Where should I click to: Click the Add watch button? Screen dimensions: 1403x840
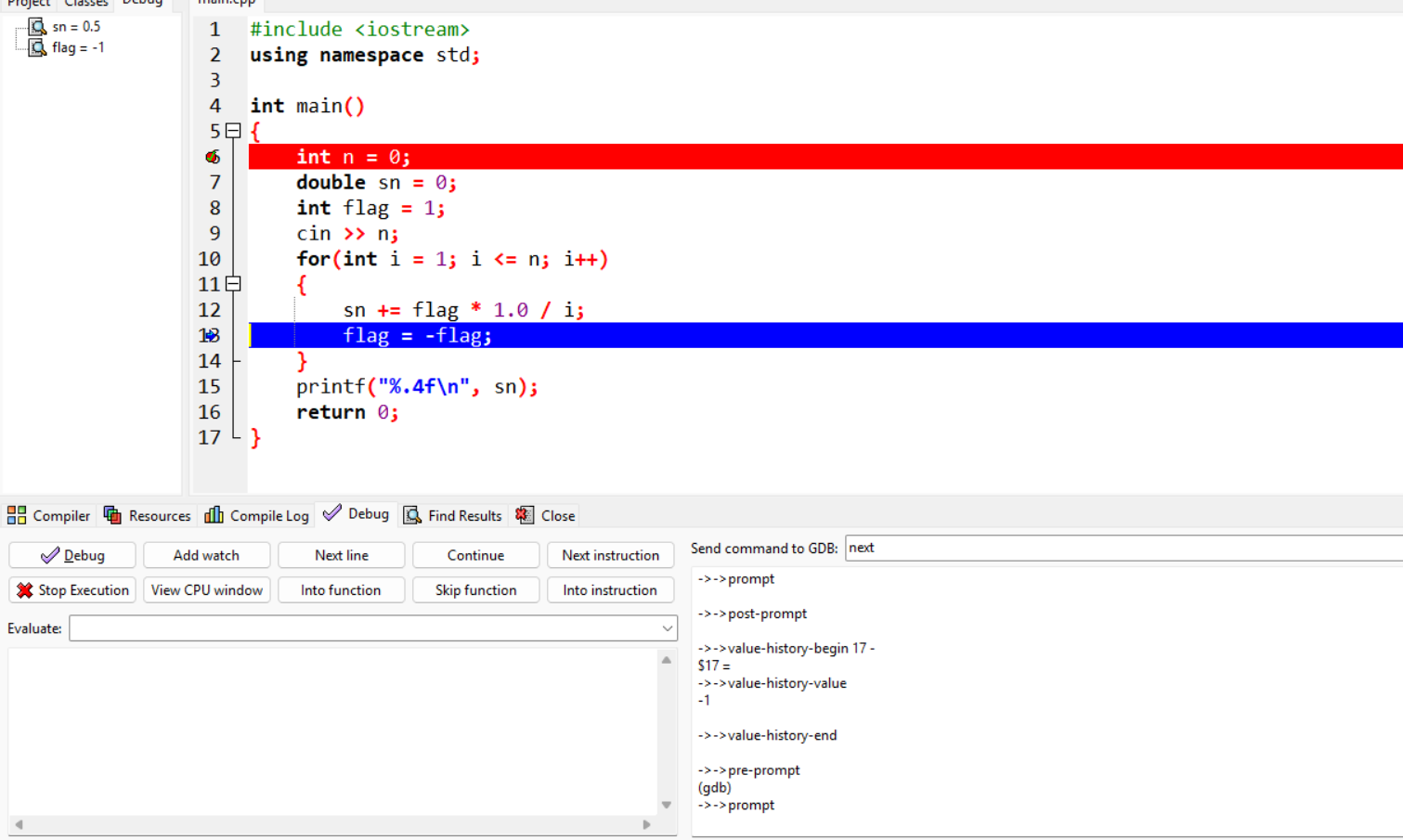click(207, 555)
